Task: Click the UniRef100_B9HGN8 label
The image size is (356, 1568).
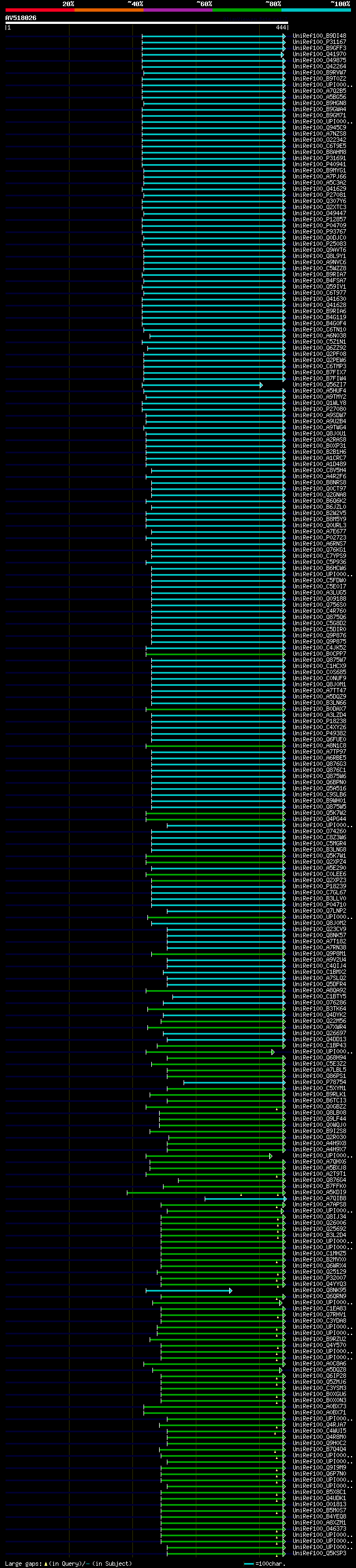Action: 319,103
